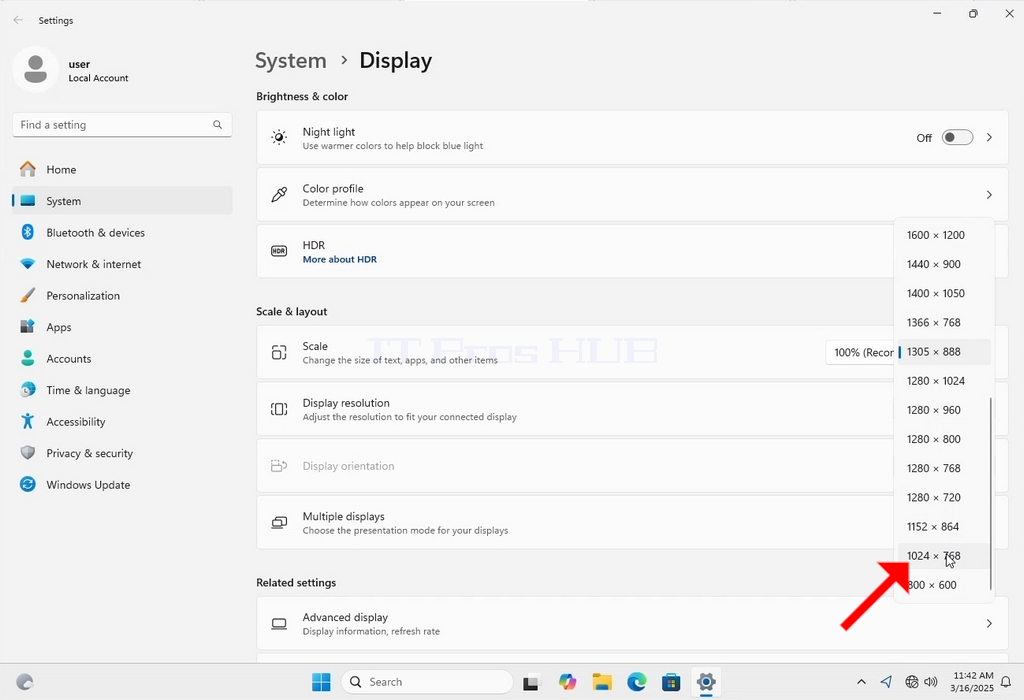Image resolution: width=1024 pixels, height=700 pixels.
Task: Click the resolution list scrollbar
Action: click(x=991, y=494)
